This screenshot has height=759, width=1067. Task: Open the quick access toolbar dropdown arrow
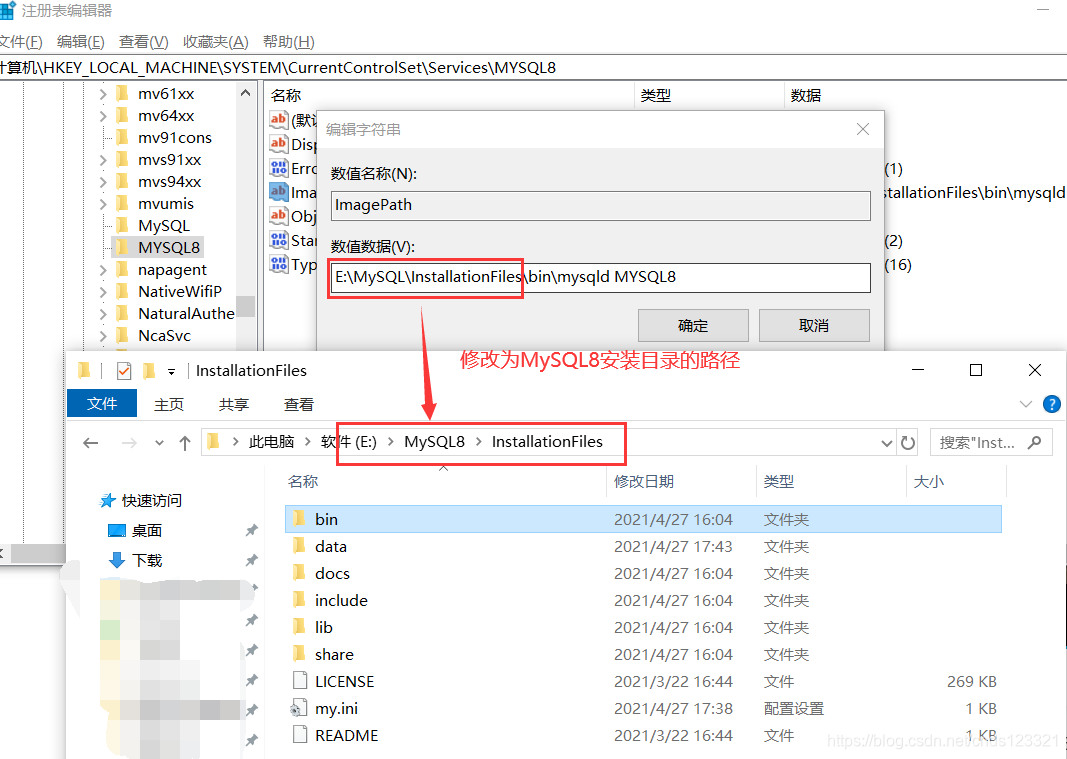point(171,372)
